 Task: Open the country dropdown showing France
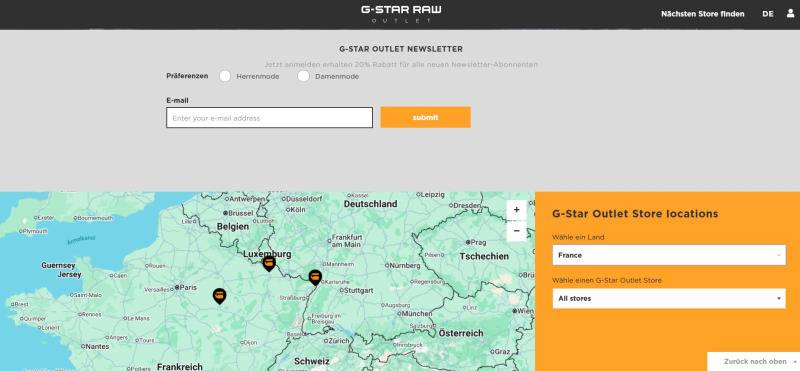coord(669,255)
